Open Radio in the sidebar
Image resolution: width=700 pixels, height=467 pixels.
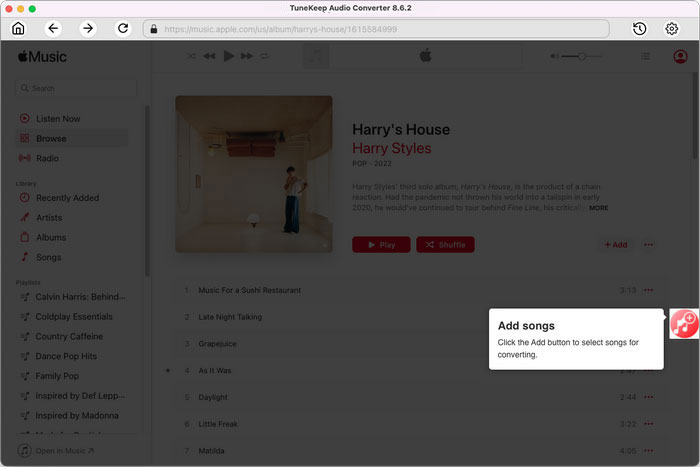pos(47,158)
